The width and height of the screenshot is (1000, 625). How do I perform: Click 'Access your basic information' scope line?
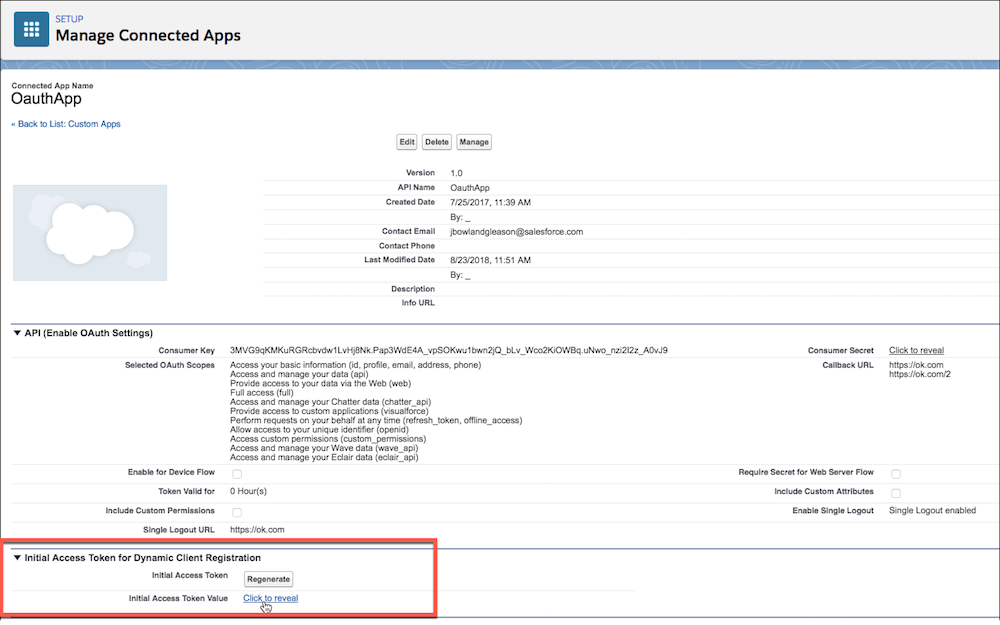(355, 365)
